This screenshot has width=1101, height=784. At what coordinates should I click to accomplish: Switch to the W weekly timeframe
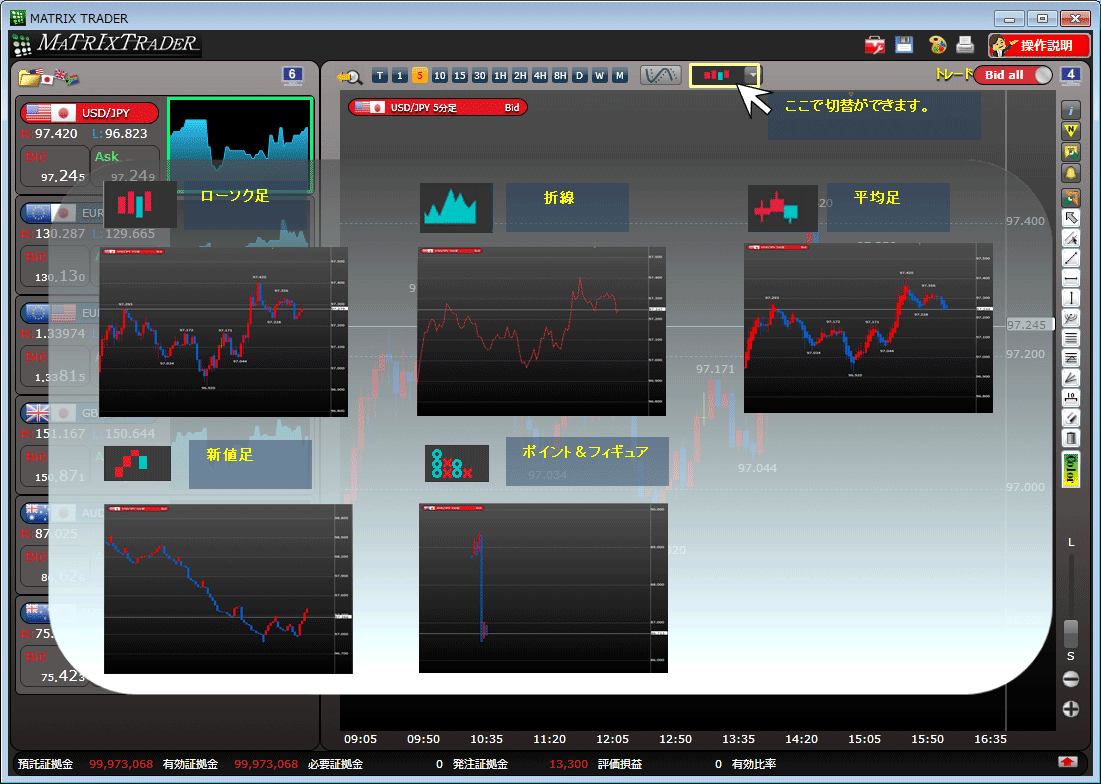pyautogui.click(x=600, y=76)
